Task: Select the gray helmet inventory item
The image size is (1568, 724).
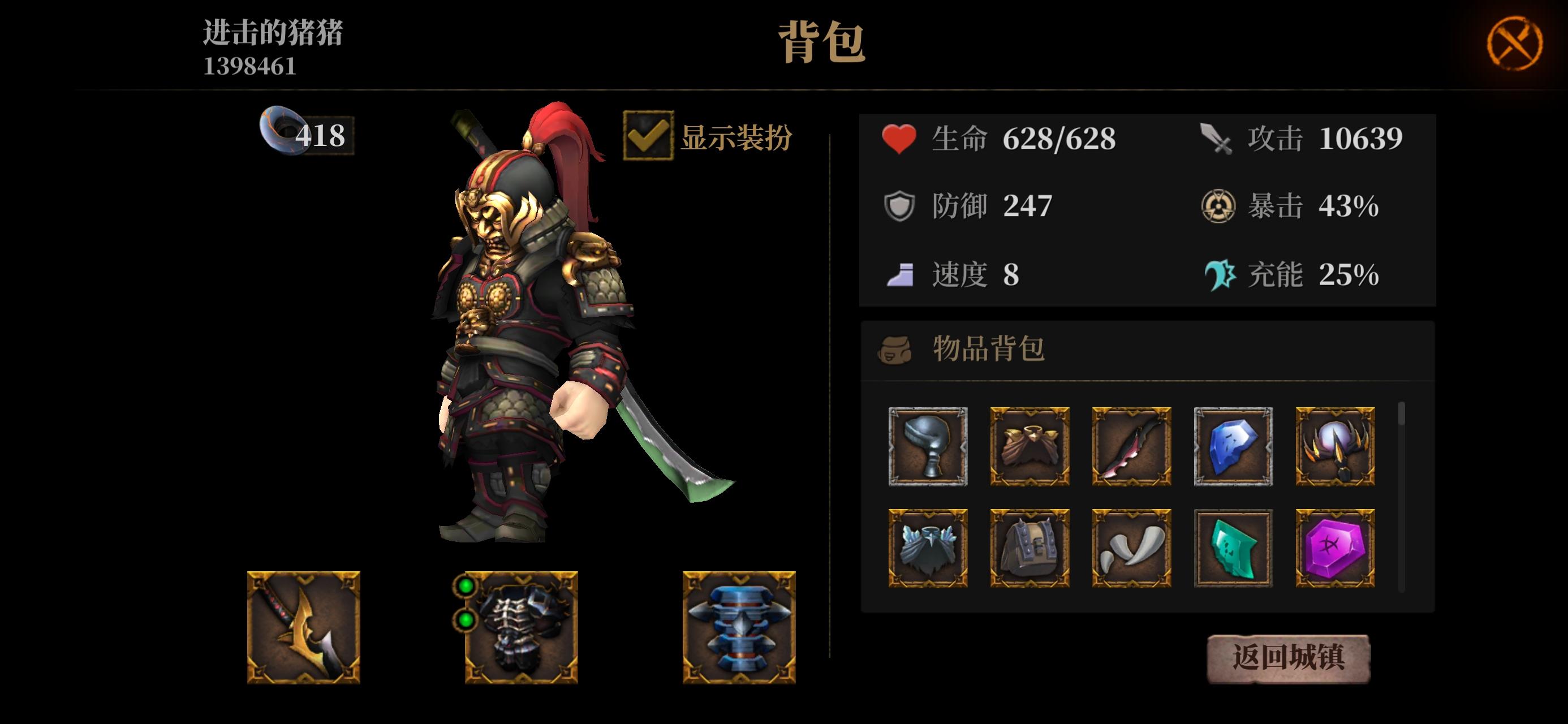Action: coord(928,446)
